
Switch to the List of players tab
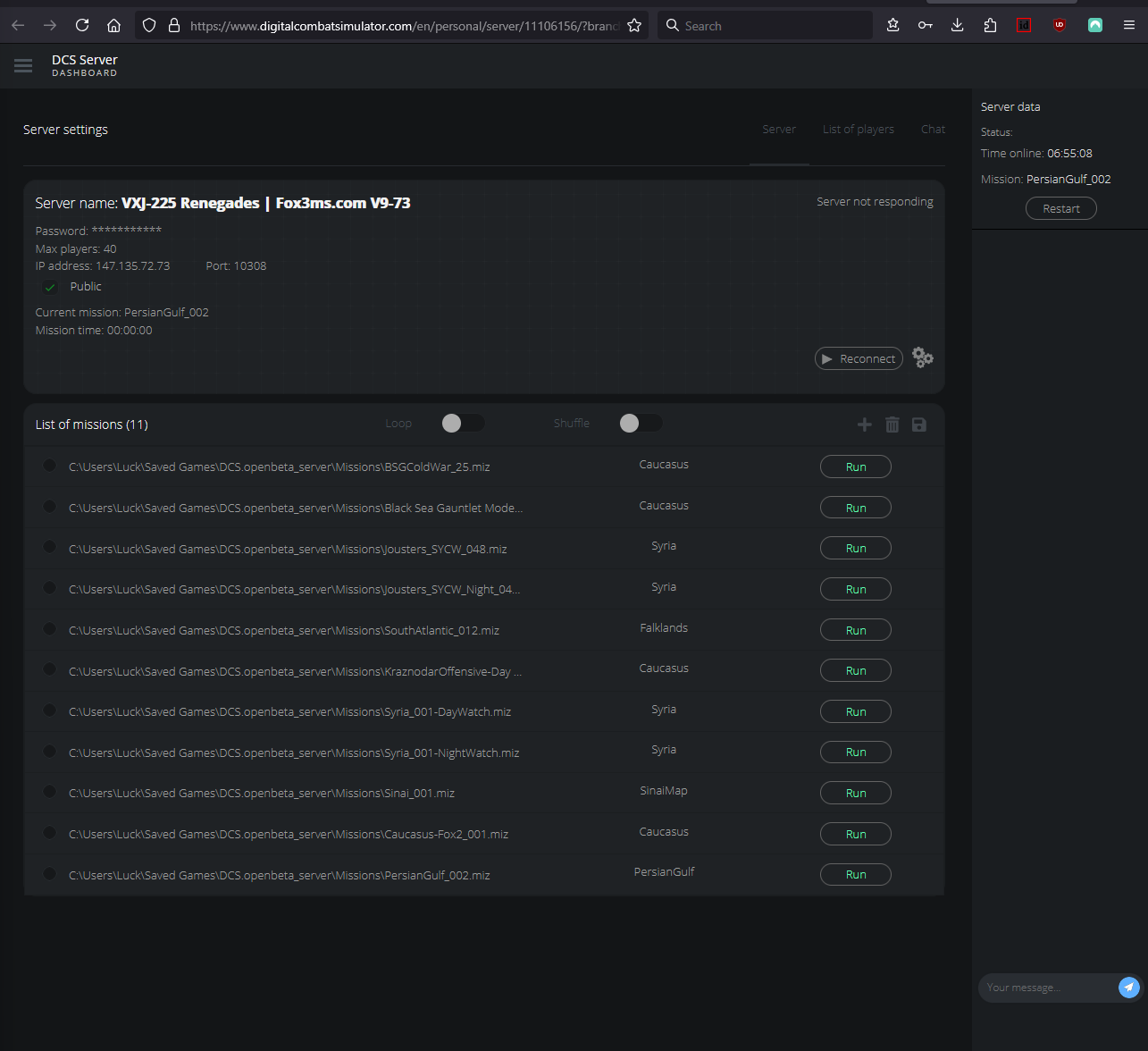(x=859, y=130)
